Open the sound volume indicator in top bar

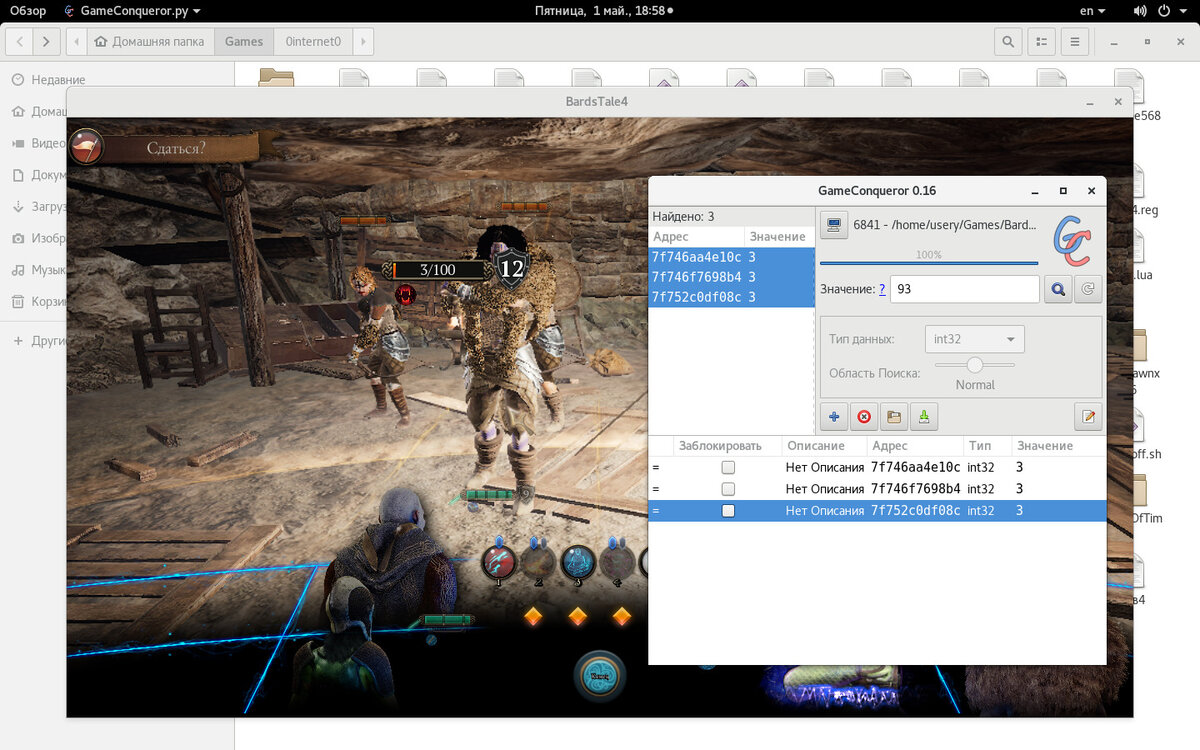1139,10
